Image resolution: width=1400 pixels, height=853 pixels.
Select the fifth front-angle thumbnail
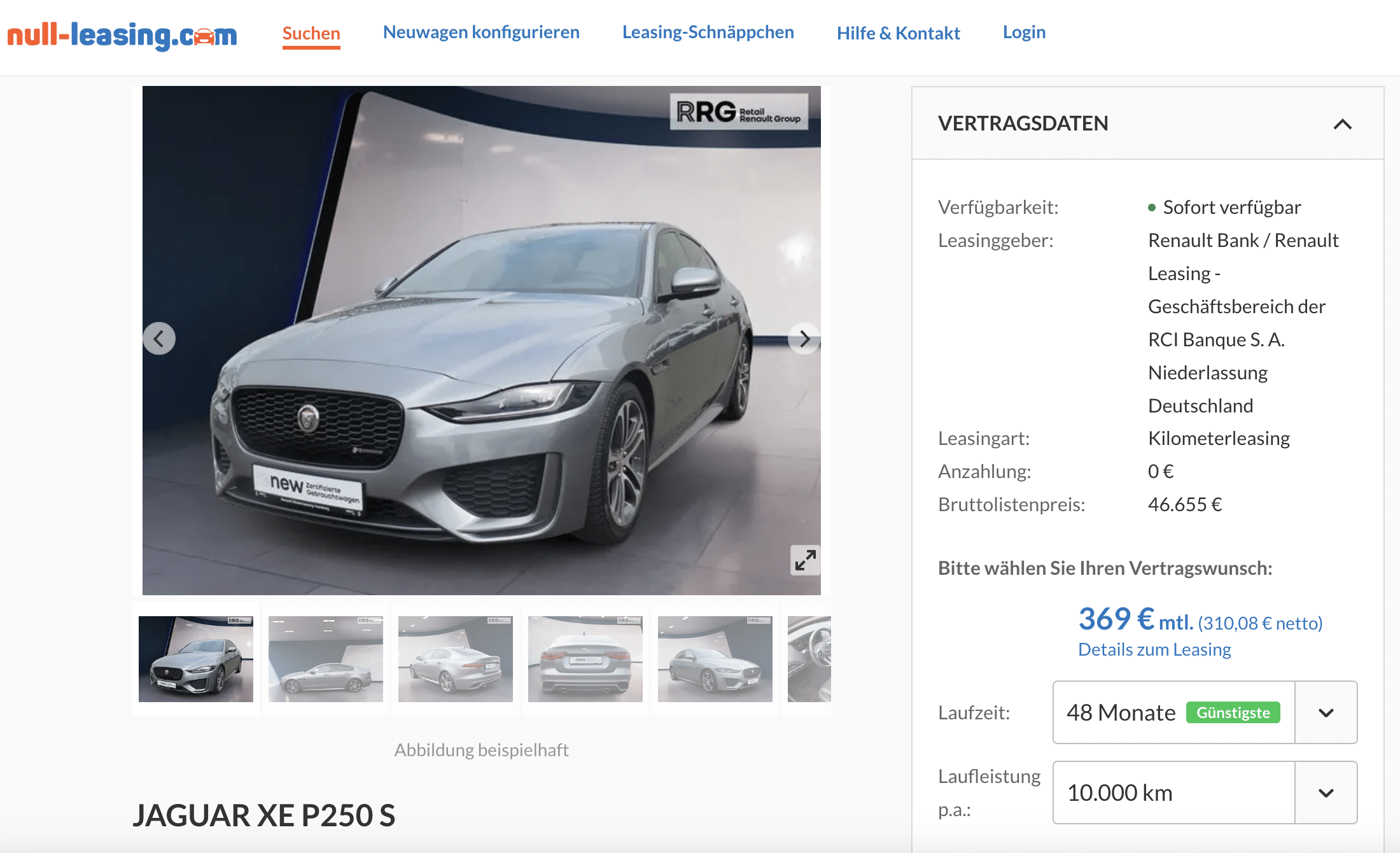[715, 659]
